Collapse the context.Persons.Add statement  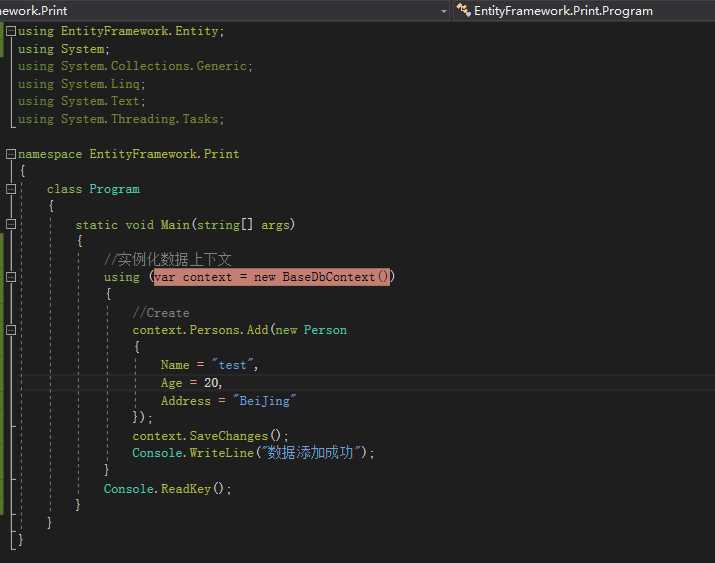(x=11, y=330)
